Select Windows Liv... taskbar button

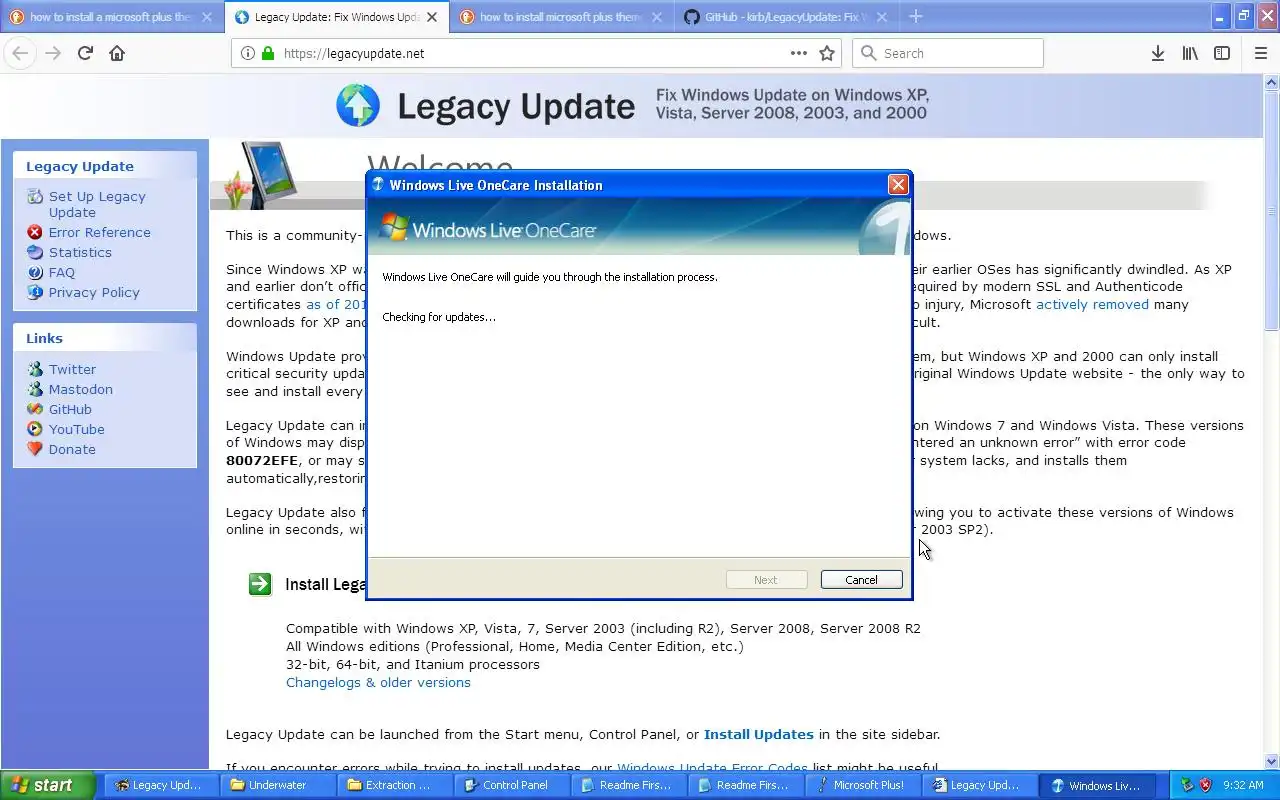tap(1097, 785)
